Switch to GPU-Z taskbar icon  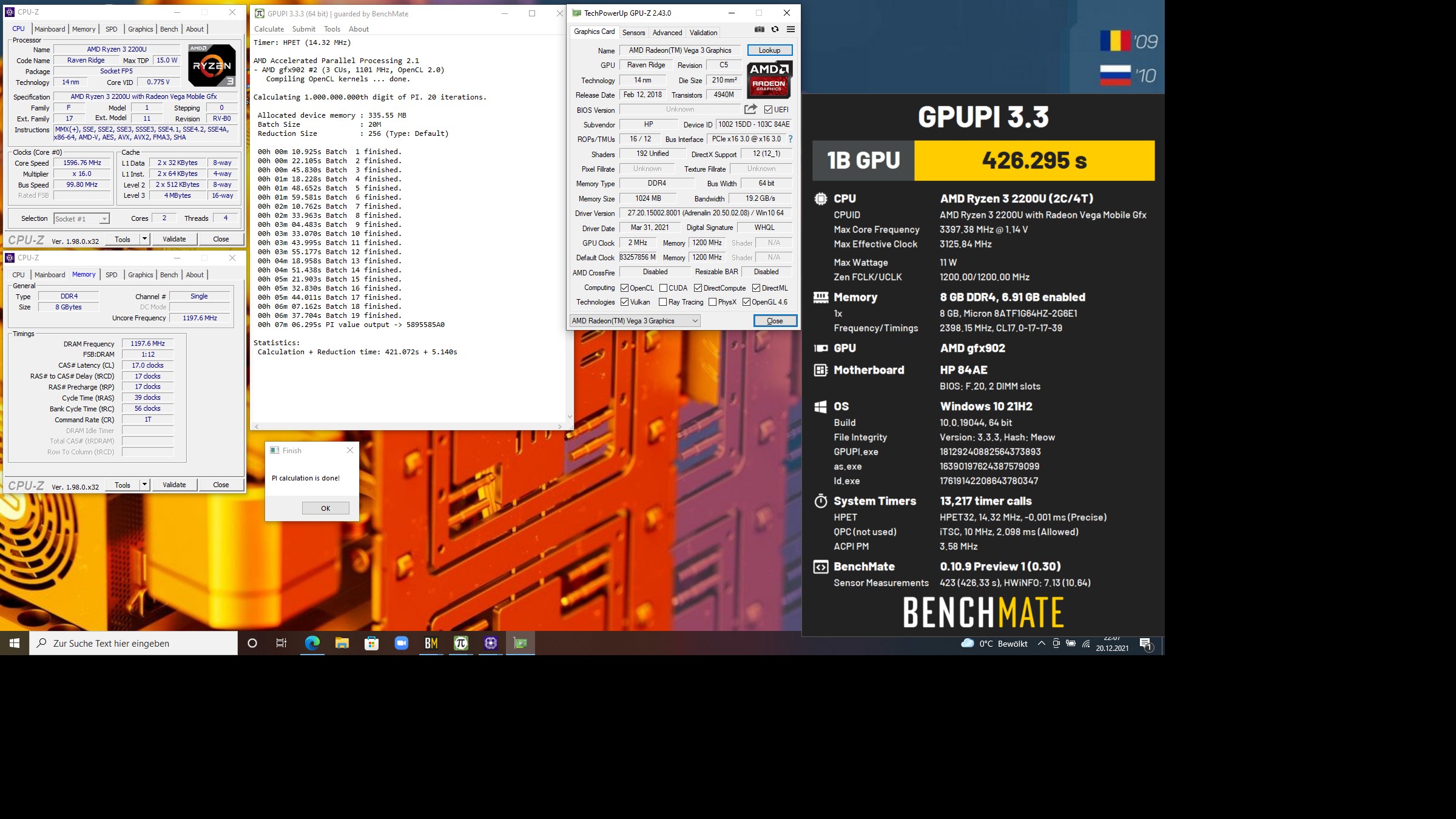(x=521, y=643)
